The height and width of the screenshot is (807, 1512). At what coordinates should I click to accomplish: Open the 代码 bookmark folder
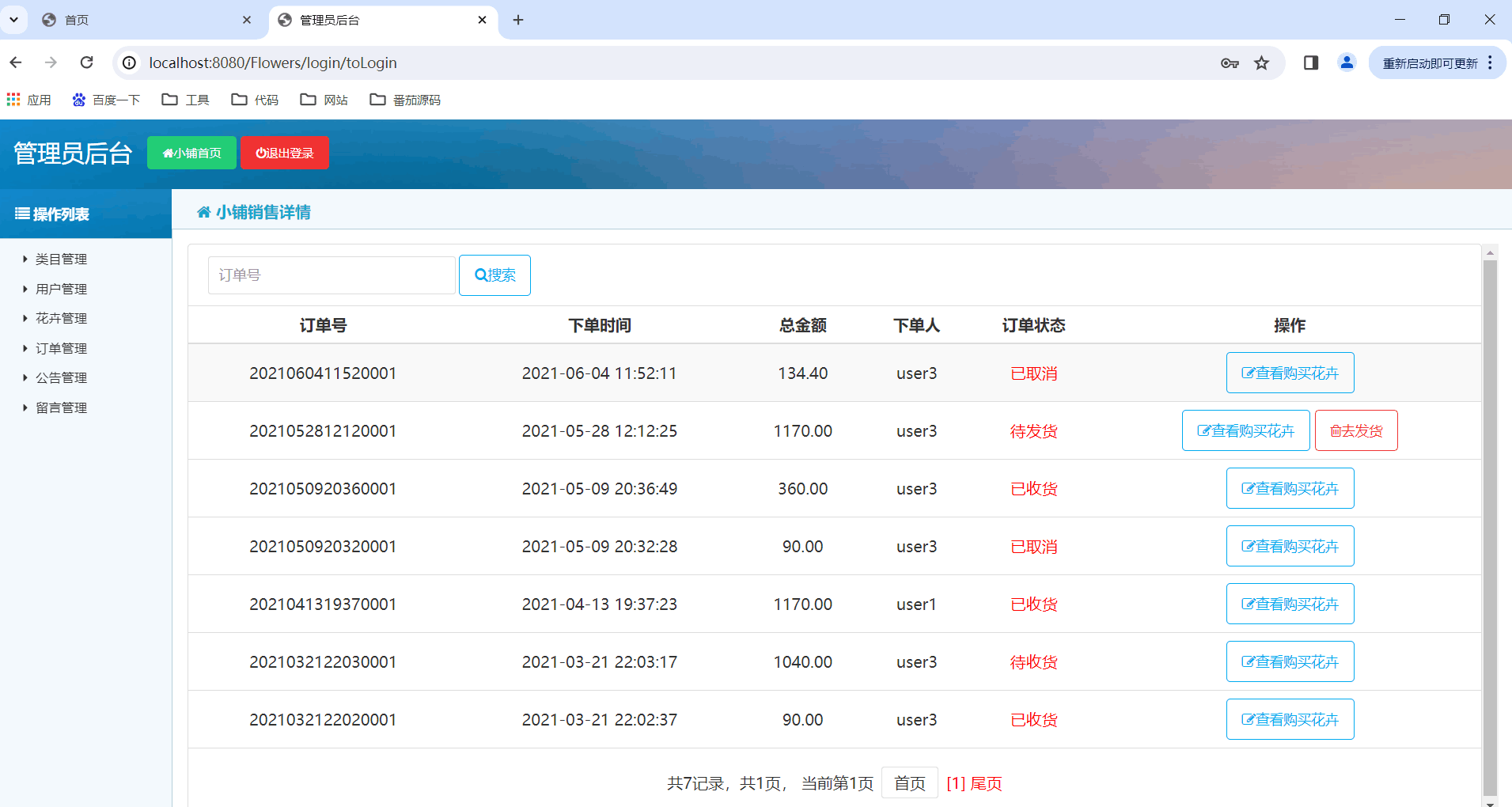[x=255, y=100]
